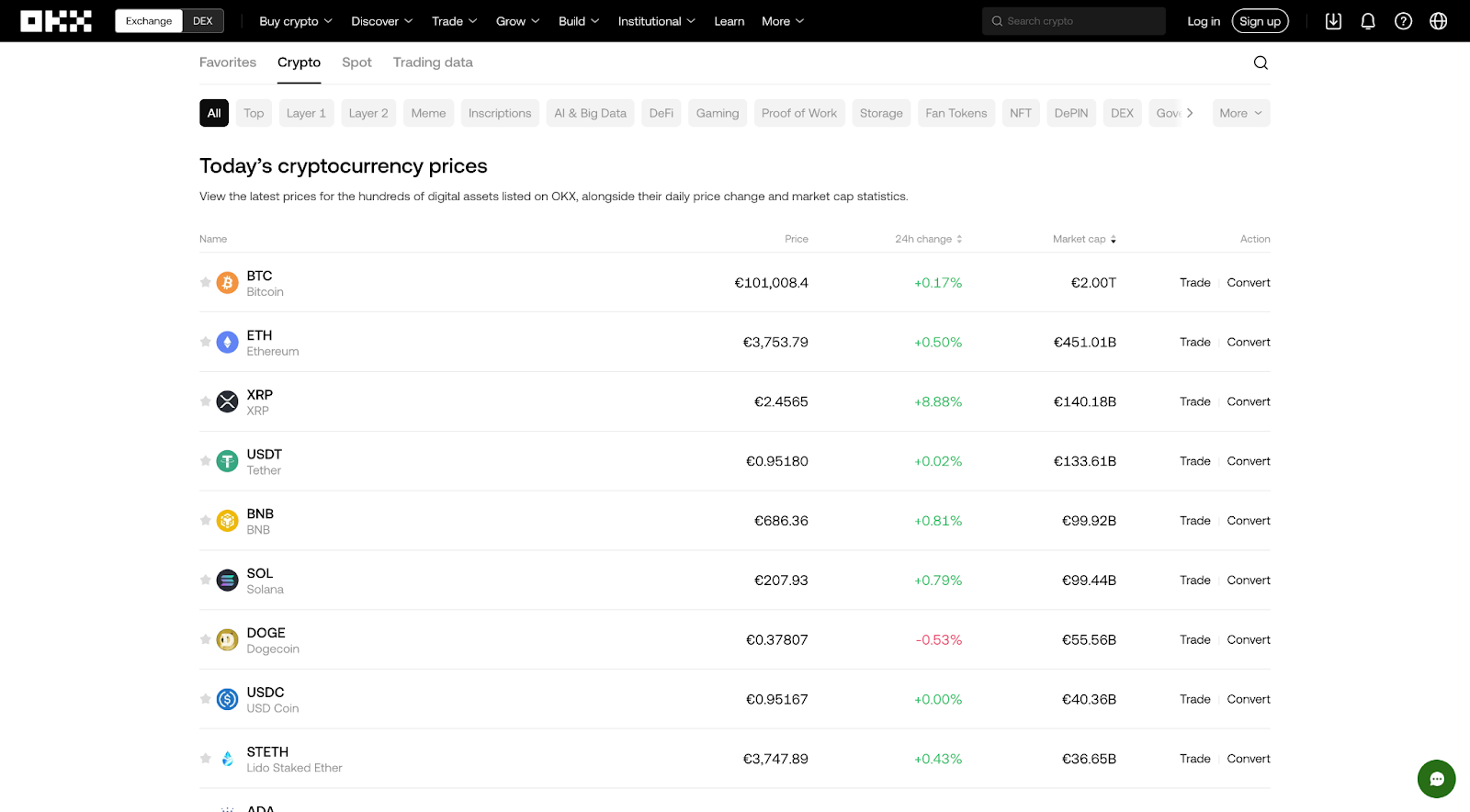Click Convert in the XRP row

tap(1249, 401)
